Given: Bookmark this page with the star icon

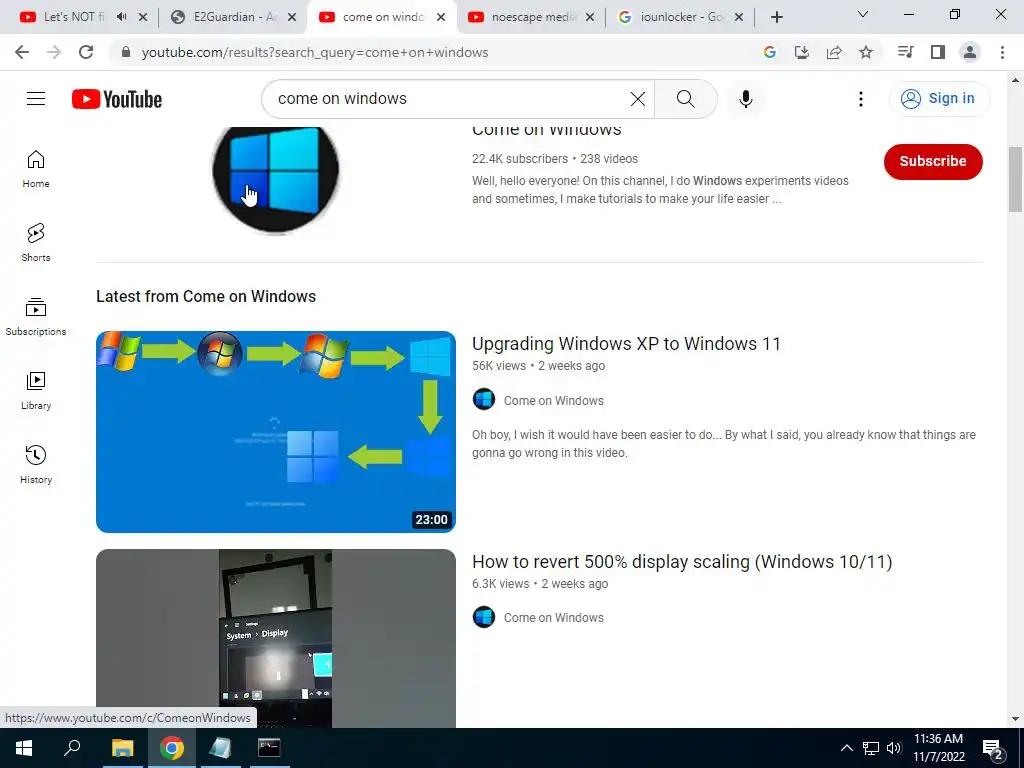Looking at the screenshot, I should pyautogui.click(x=866, y=52).
